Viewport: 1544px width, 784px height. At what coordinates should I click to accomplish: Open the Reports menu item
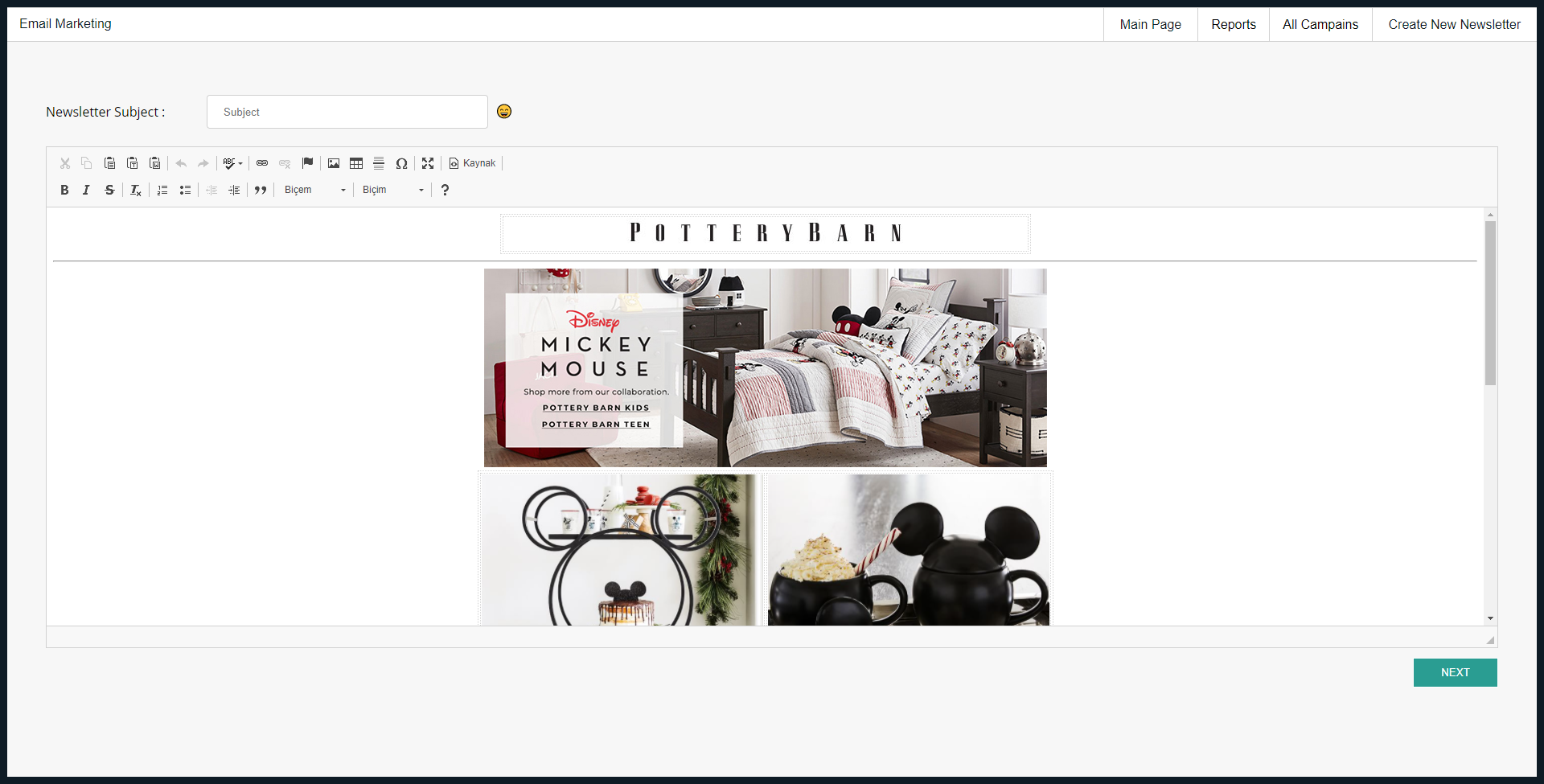pos(1234,24)
